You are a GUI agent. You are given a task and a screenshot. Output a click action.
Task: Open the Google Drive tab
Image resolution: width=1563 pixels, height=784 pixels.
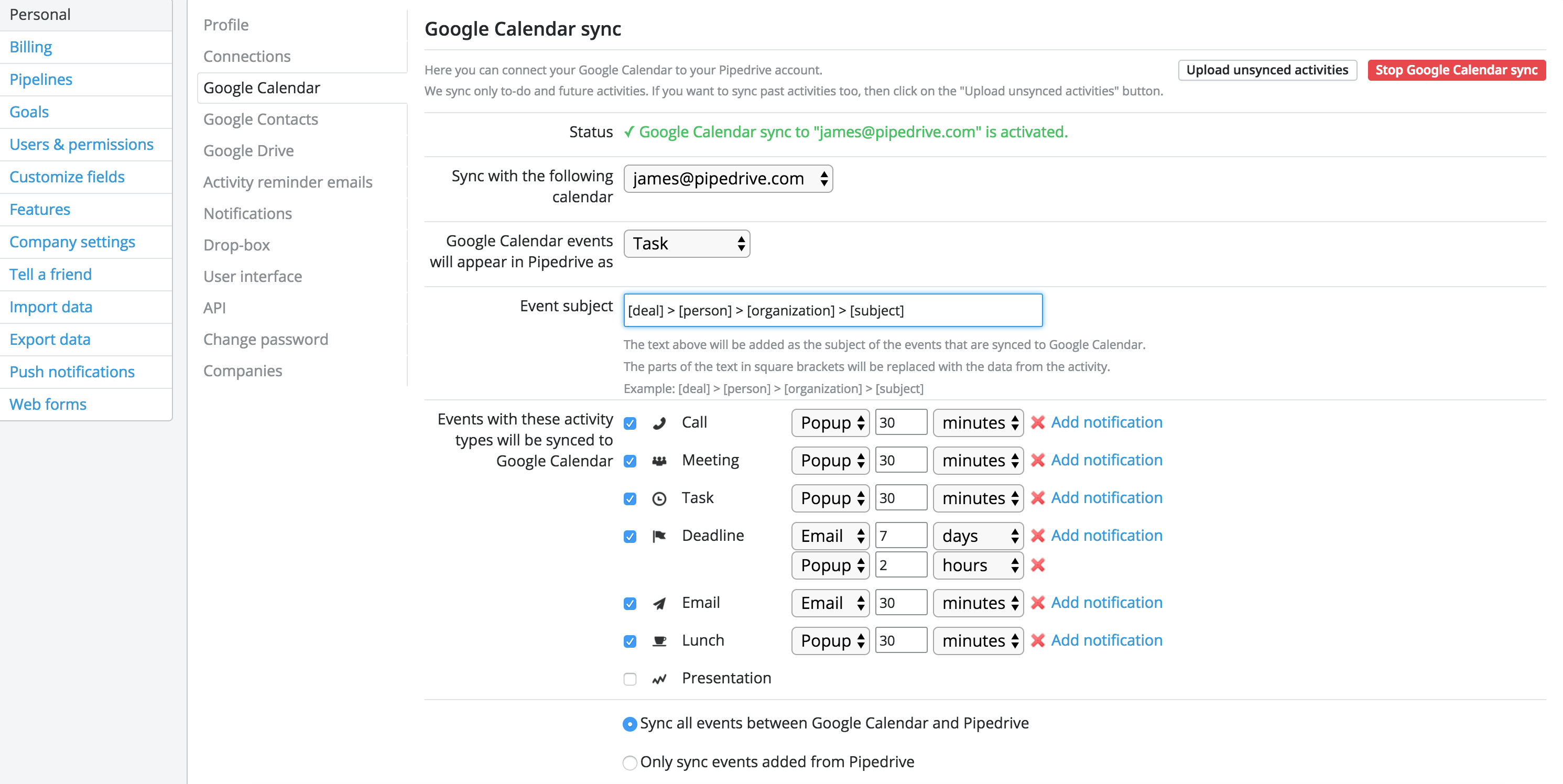pyautogui.click(x=248, y=151)
